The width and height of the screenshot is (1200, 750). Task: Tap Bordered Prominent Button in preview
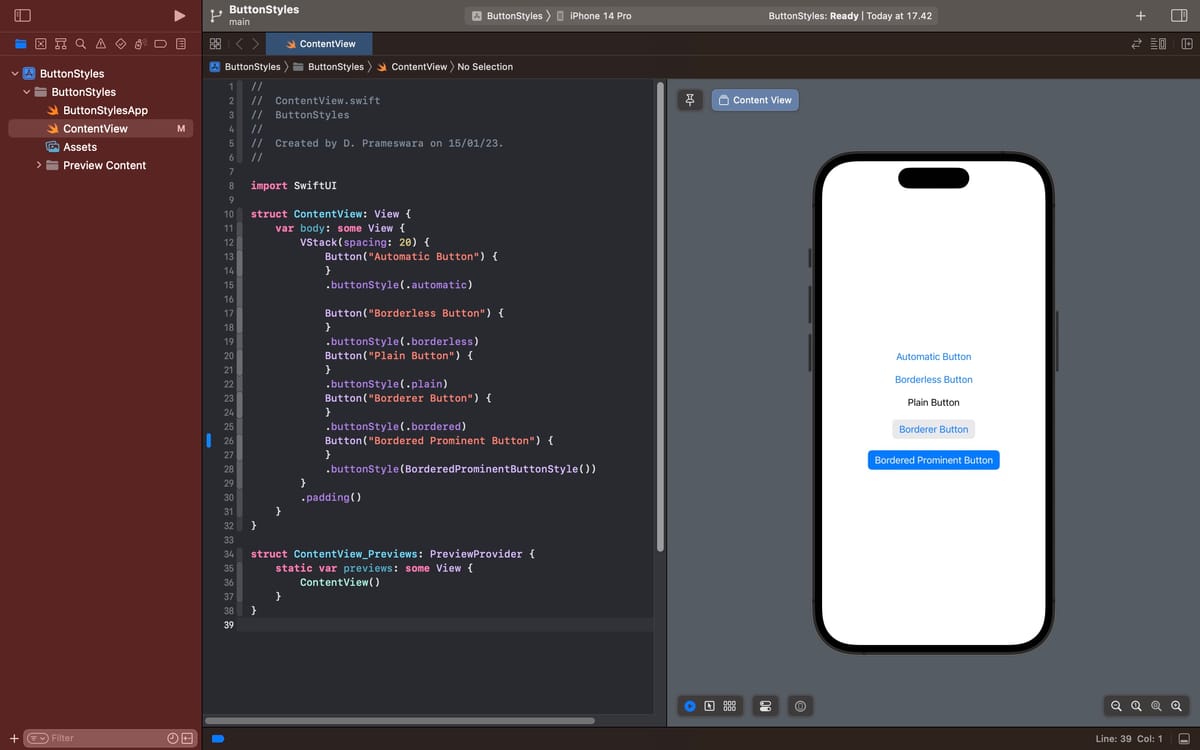pos(933,460)
